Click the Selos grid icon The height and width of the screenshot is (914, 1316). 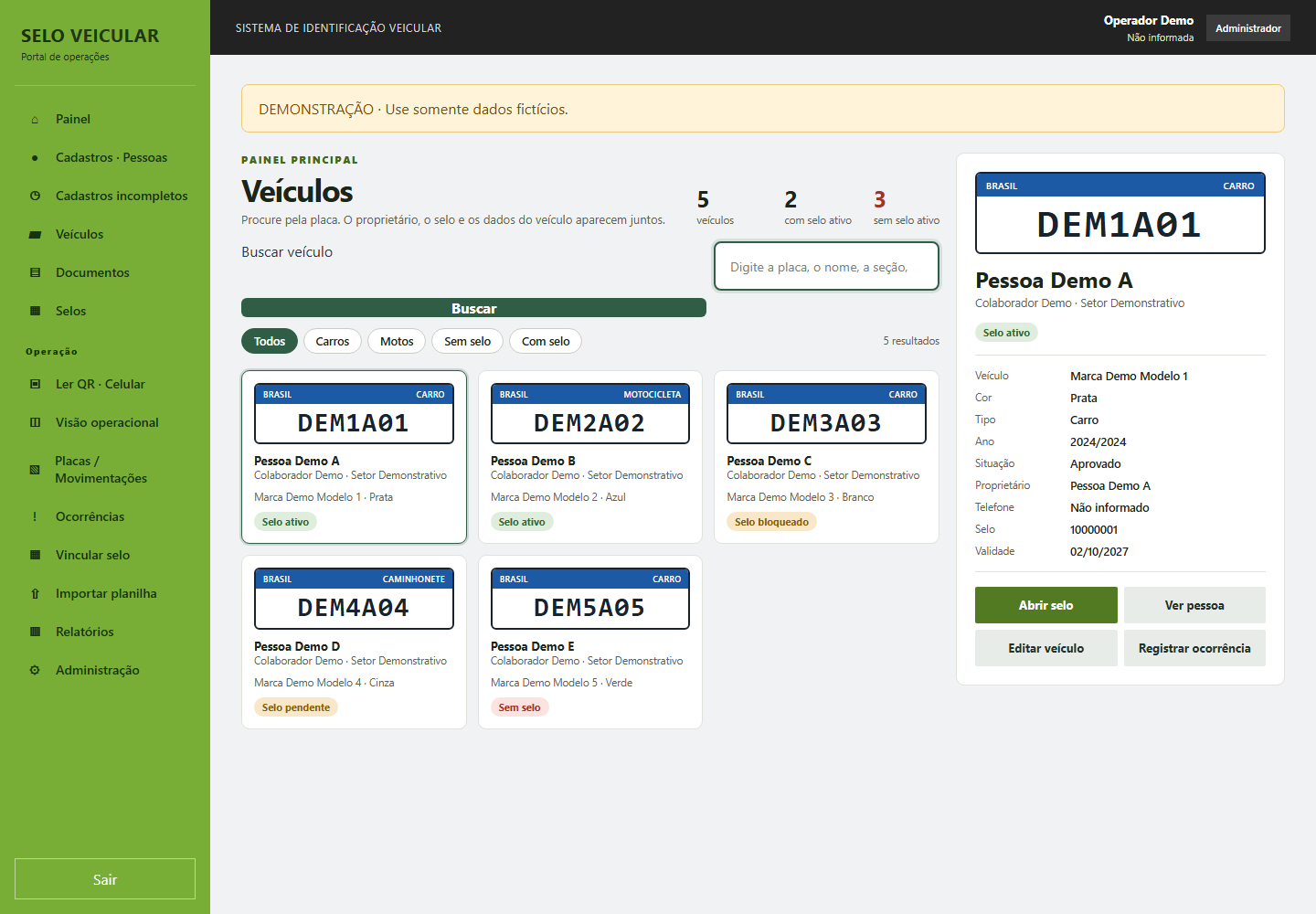coord(35,312)
